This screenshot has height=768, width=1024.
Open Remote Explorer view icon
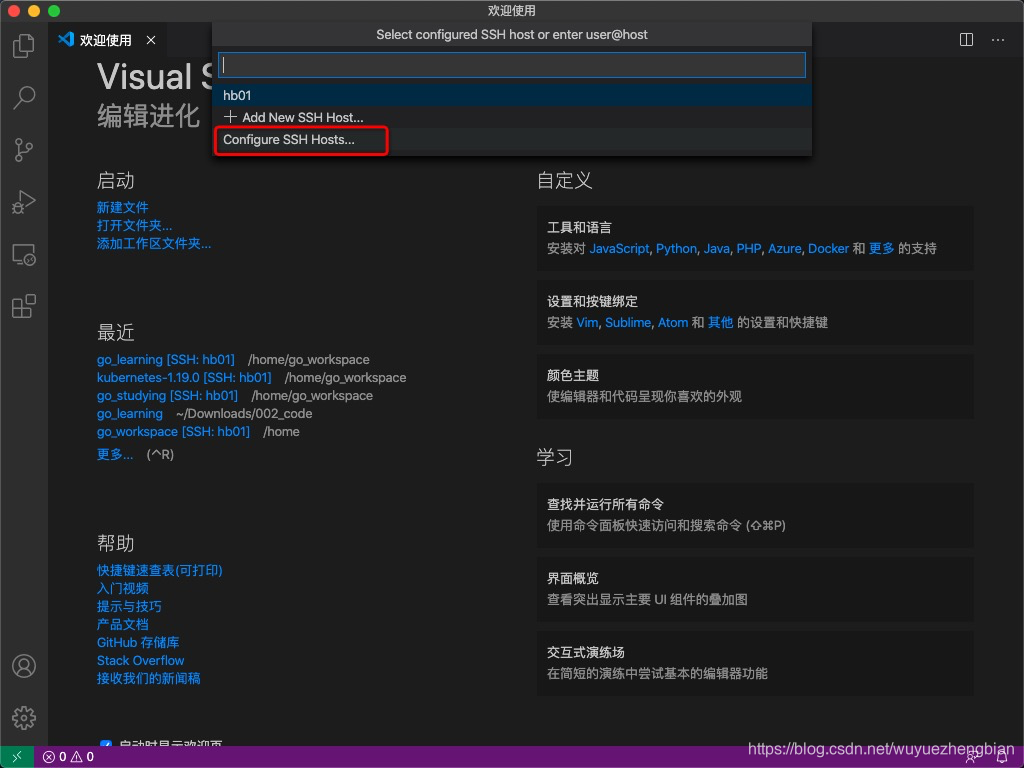click(x=24, y=255)
